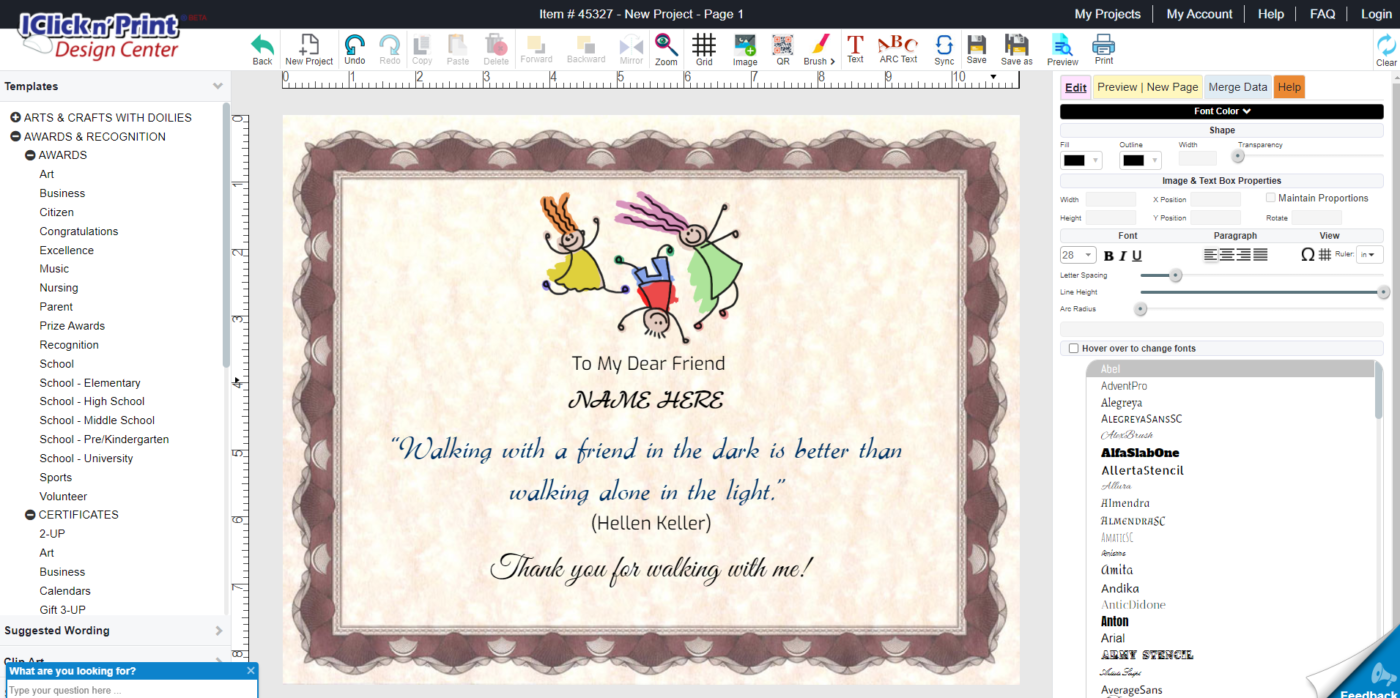Toggle bold text formatting

tap(1107, 255)
